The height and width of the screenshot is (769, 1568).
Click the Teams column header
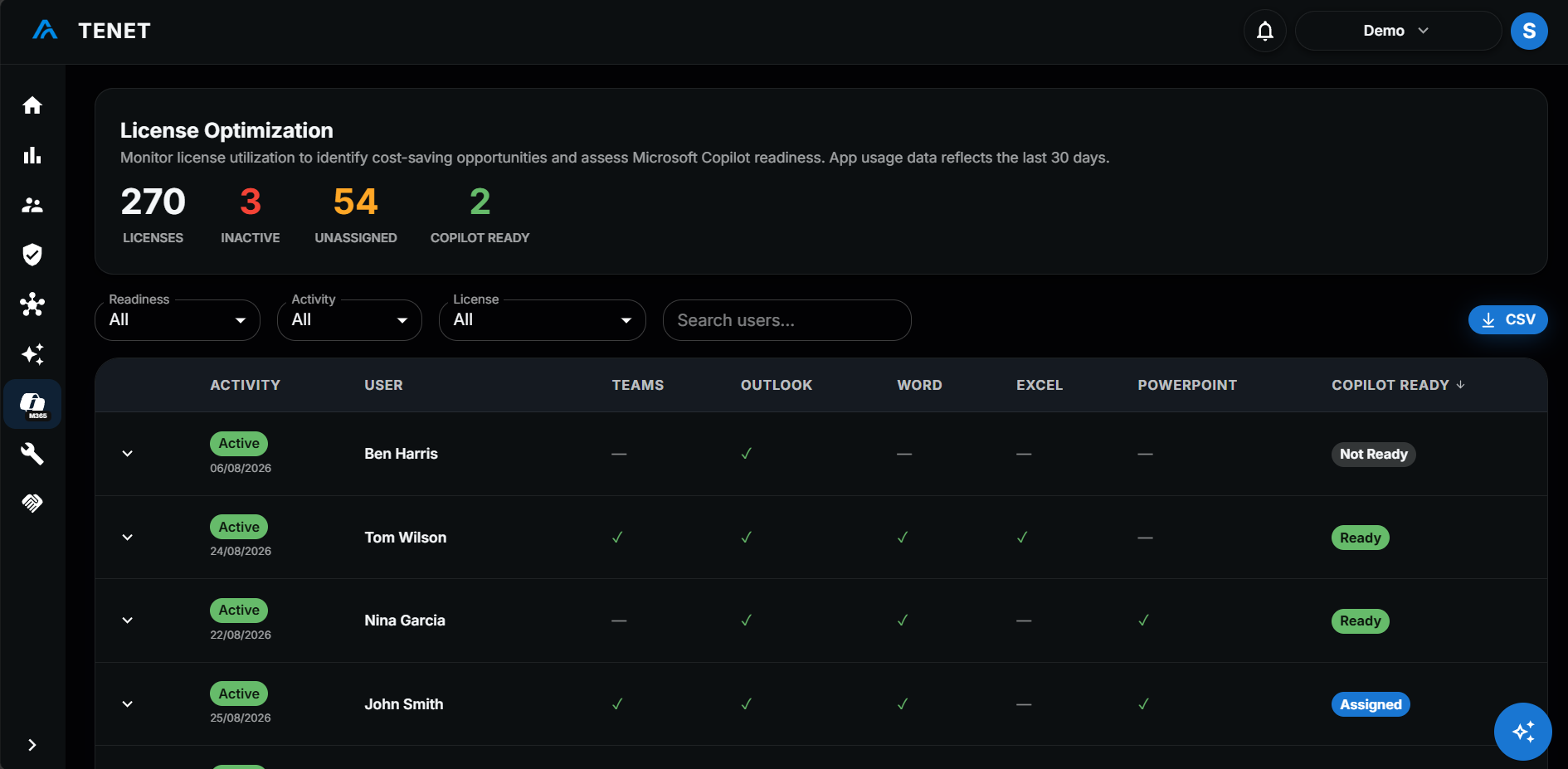click(x=637, y=385)
